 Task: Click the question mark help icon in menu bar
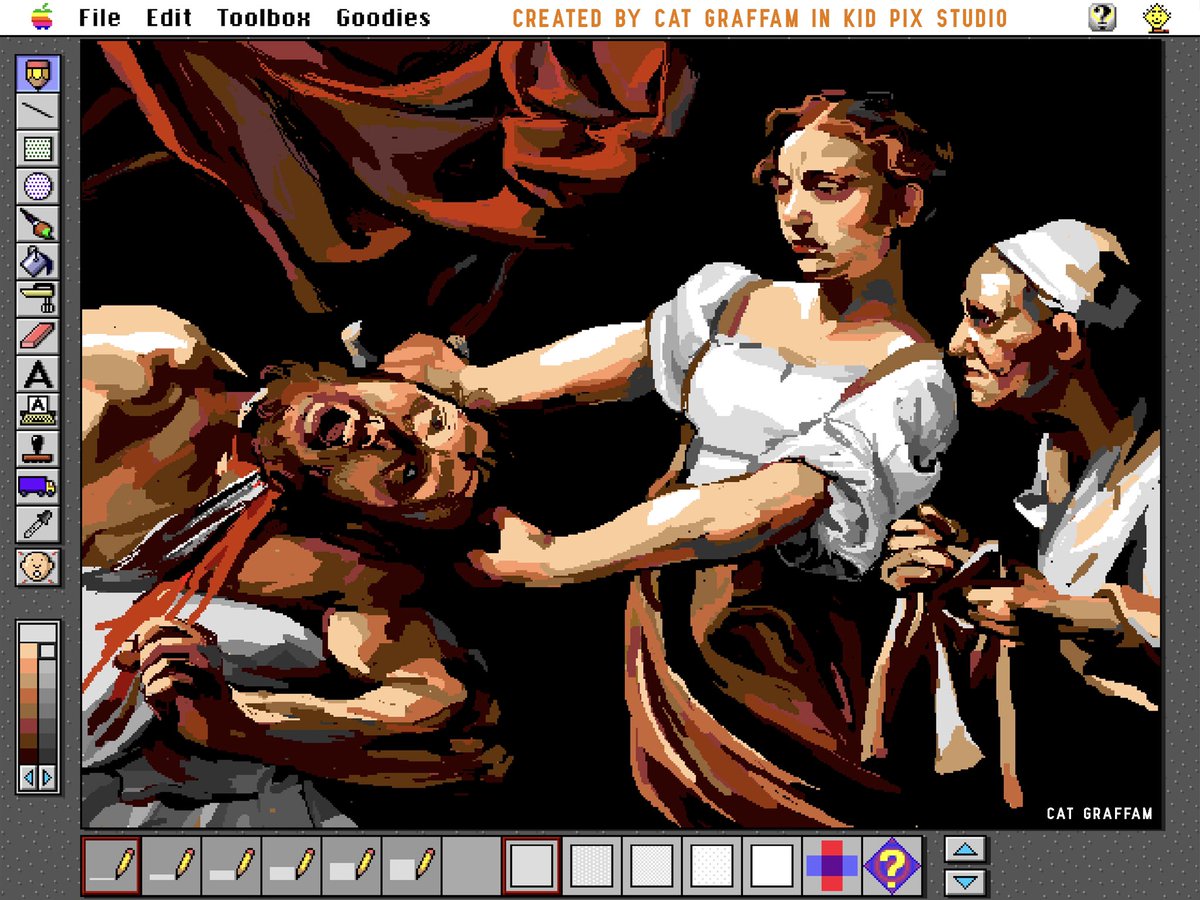(1102, 17)
